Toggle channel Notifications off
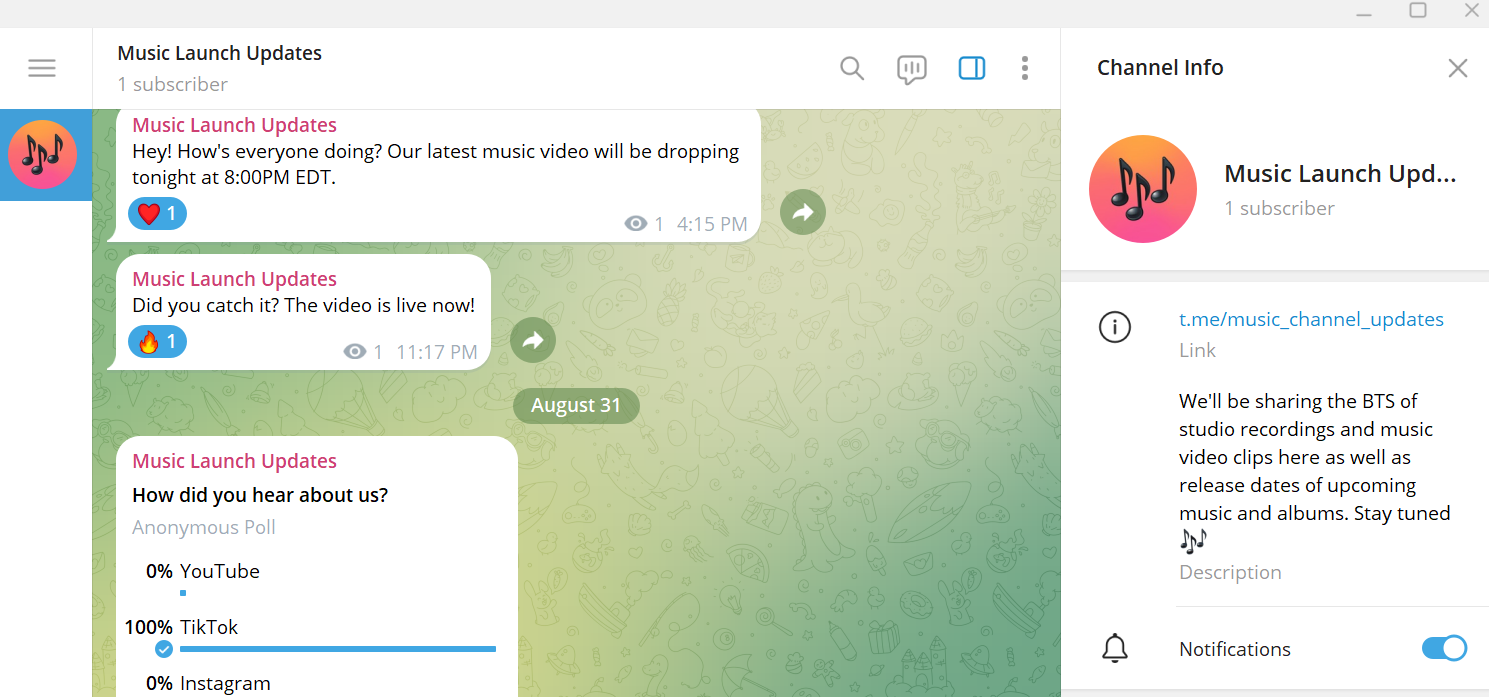This screenshot has height=697, width=1489. click(x=1443, y=648)
